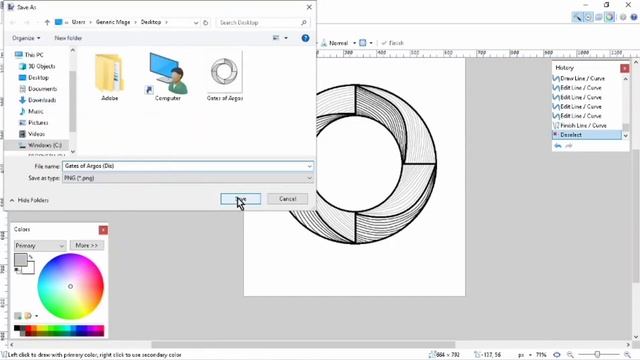
Task: Select Desktop in navigation tree
Action: 34,78
